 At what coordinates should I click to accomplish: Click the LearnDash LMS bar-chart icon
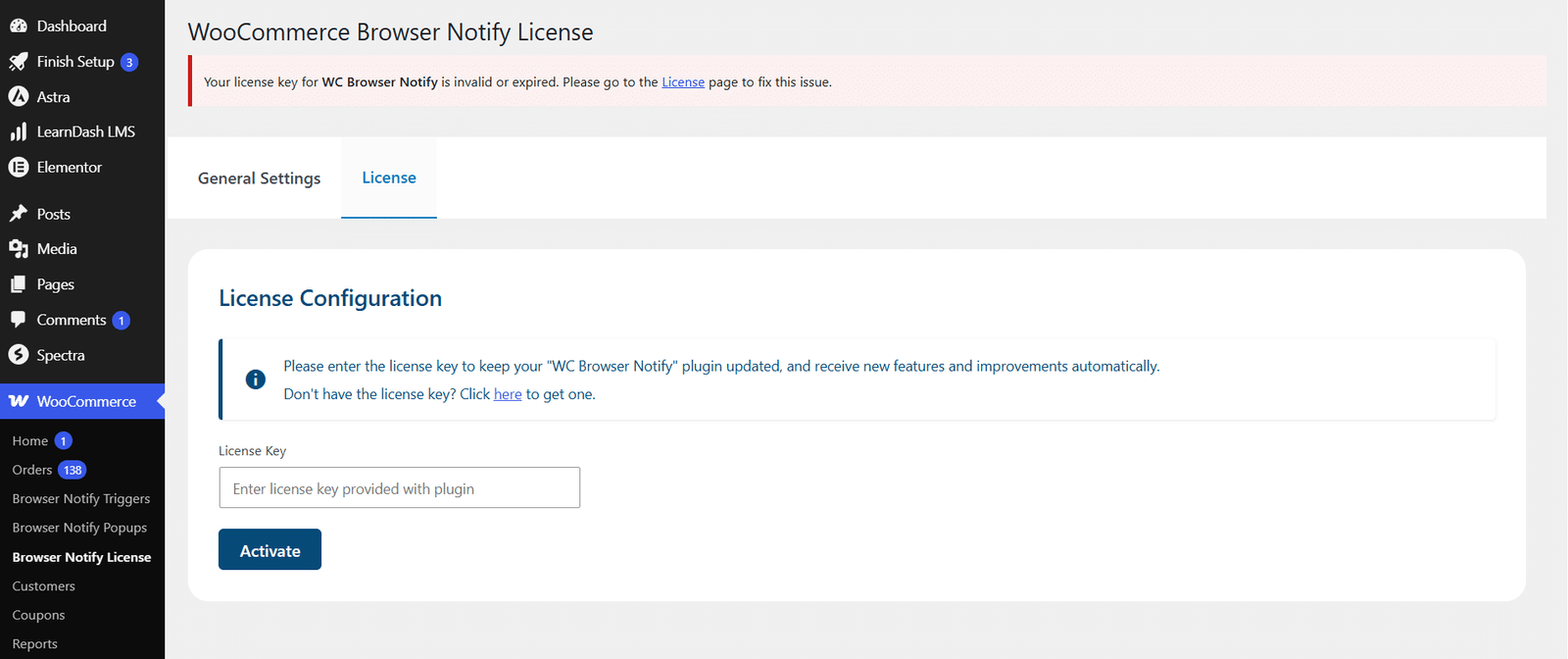[19, 131]
